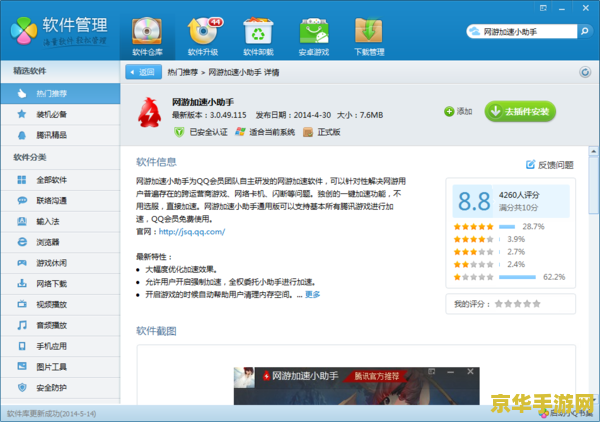Open the 图片工具 category
The height and width of the screenshot is (422, 600).
(60, 367)
